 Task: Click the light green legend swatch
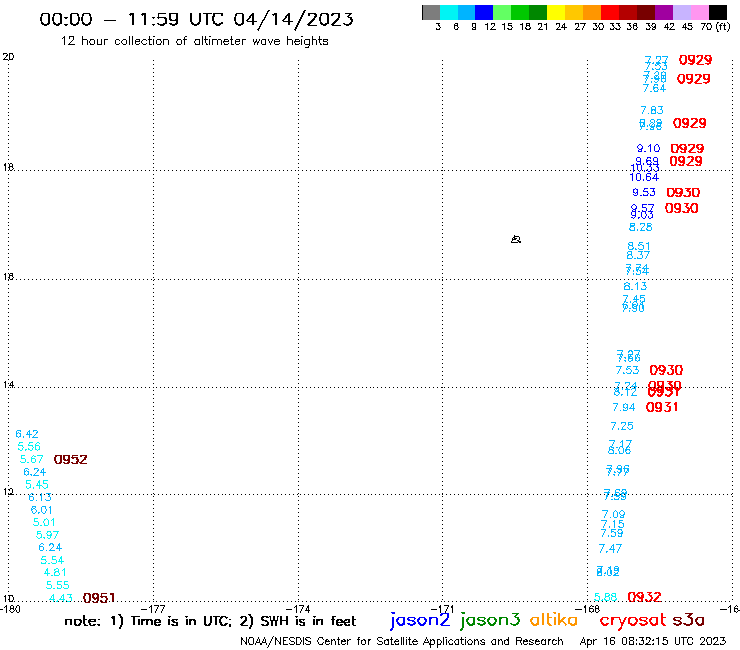click(502, 12)
